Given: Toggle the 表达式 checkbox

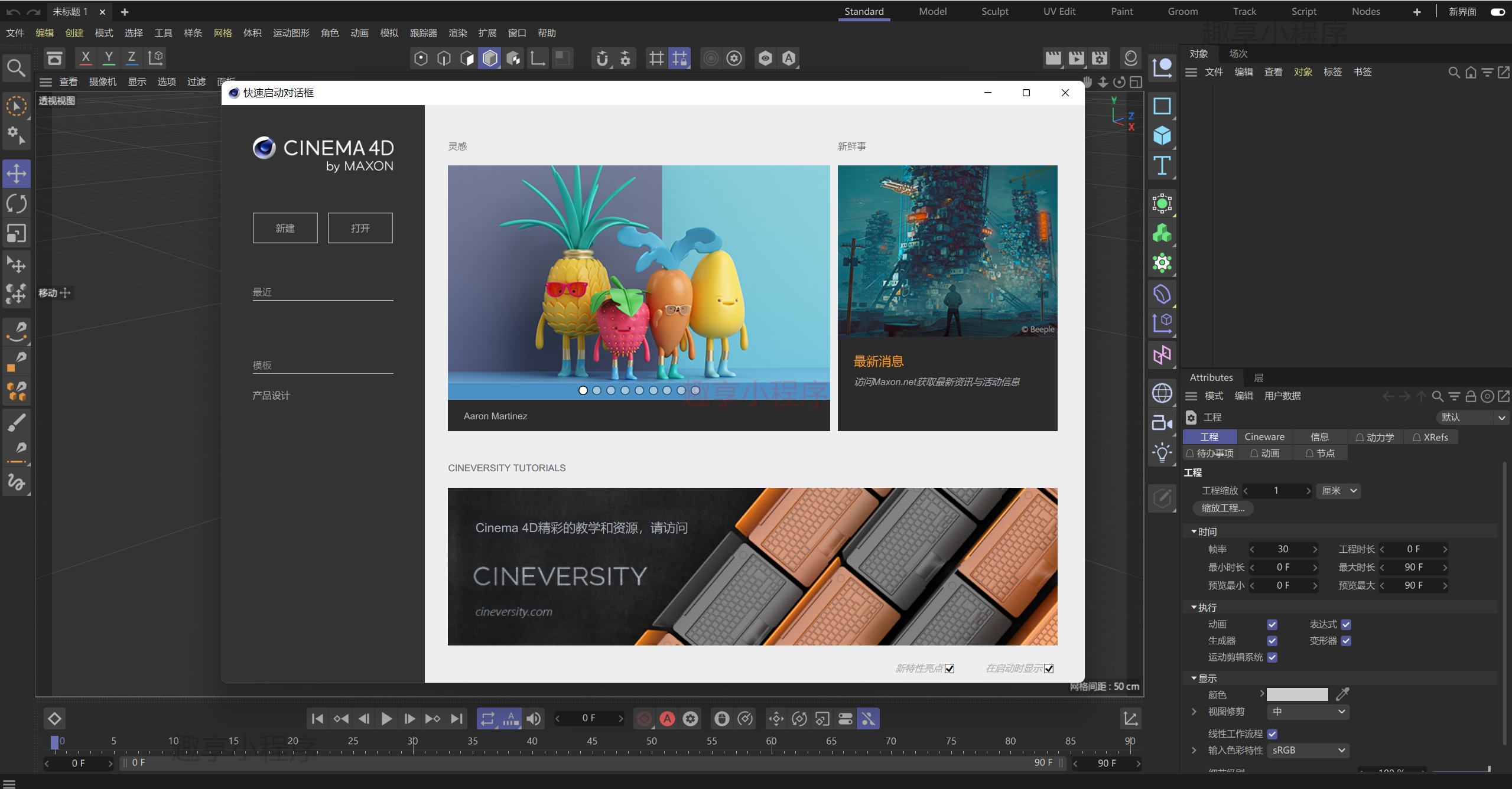Looking at the screenshot, I should (x=1346, y=624).
